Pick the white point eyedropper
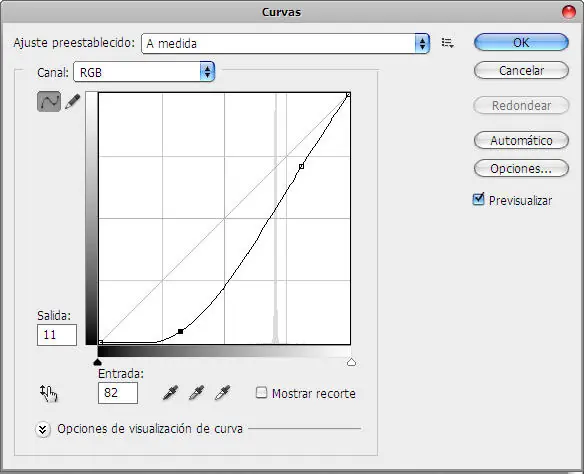 tap(223, 393)
